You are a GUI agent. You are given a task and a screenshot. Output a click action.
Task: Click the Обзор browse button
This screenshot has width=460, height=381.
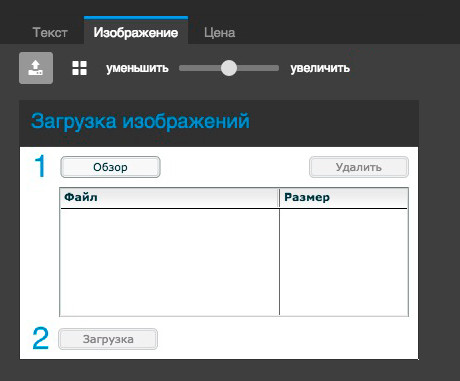110,167
